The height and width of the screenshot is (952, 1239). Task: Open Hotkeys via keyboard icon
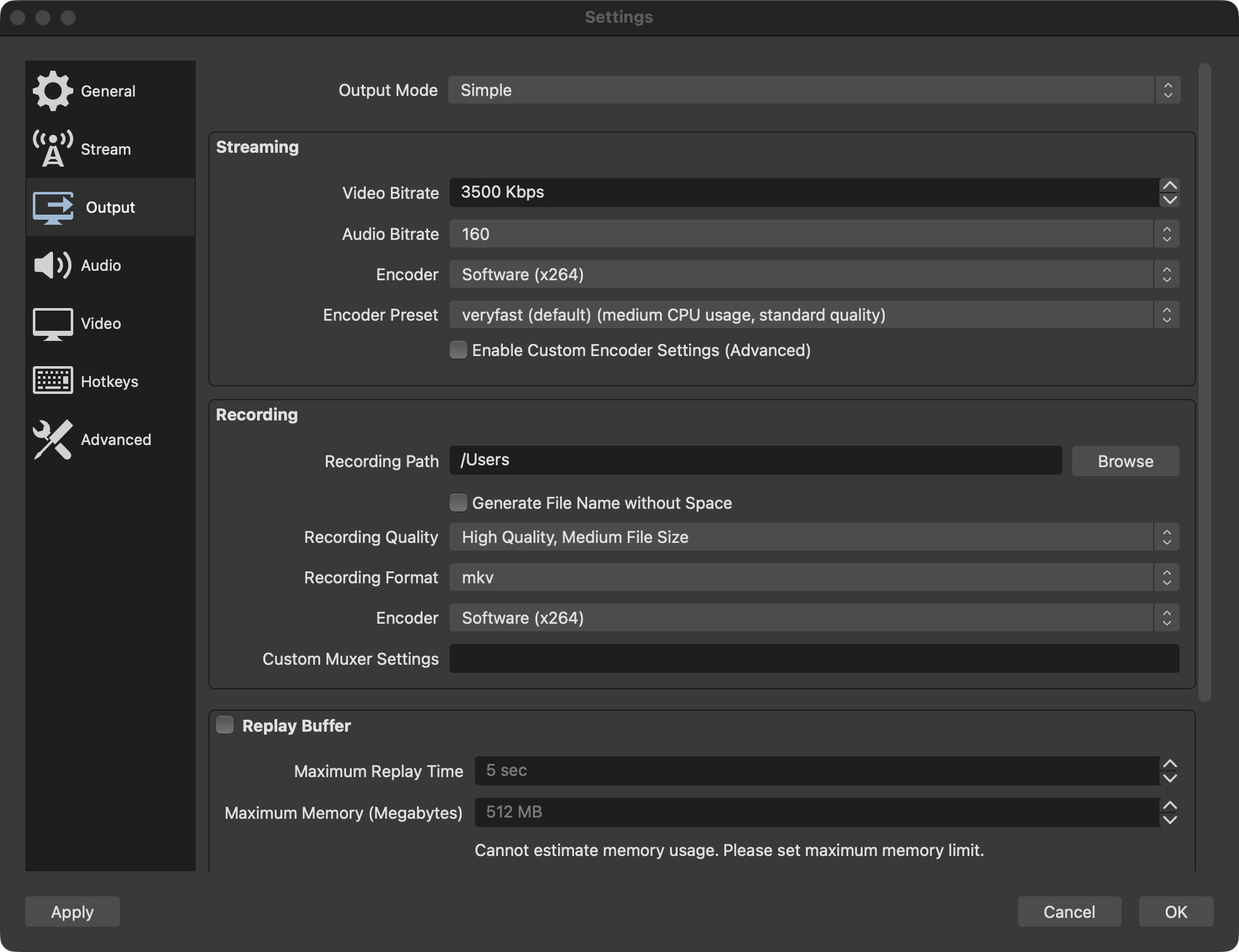point(53,381)
